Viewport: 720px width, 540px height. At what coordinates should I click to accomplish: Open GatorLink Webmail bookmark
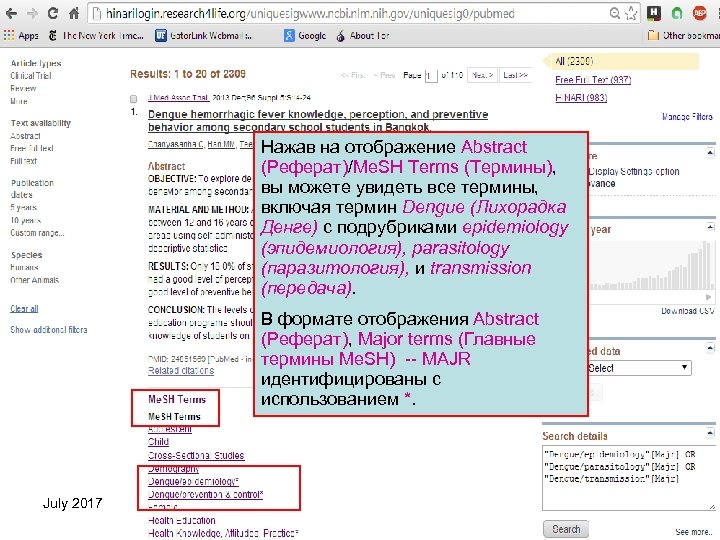[204, 35]
